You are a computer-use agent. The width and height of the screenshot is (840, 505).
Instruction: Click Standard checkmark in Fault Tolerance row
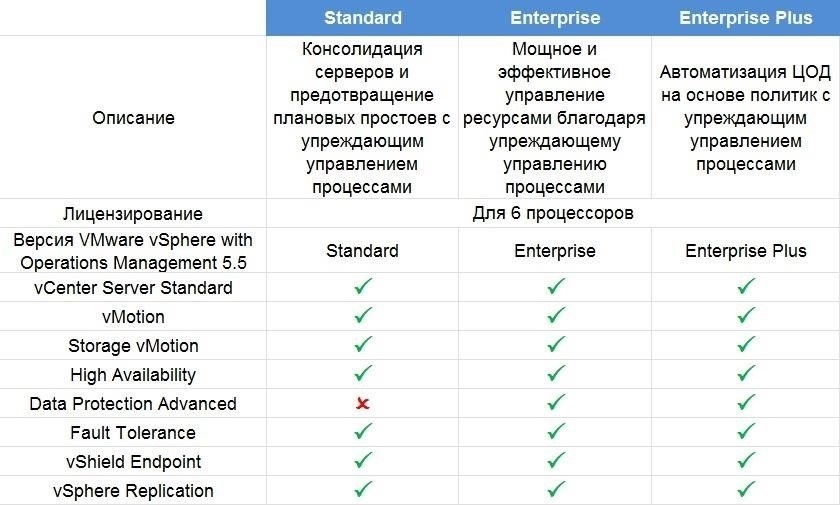click(363, 432)
